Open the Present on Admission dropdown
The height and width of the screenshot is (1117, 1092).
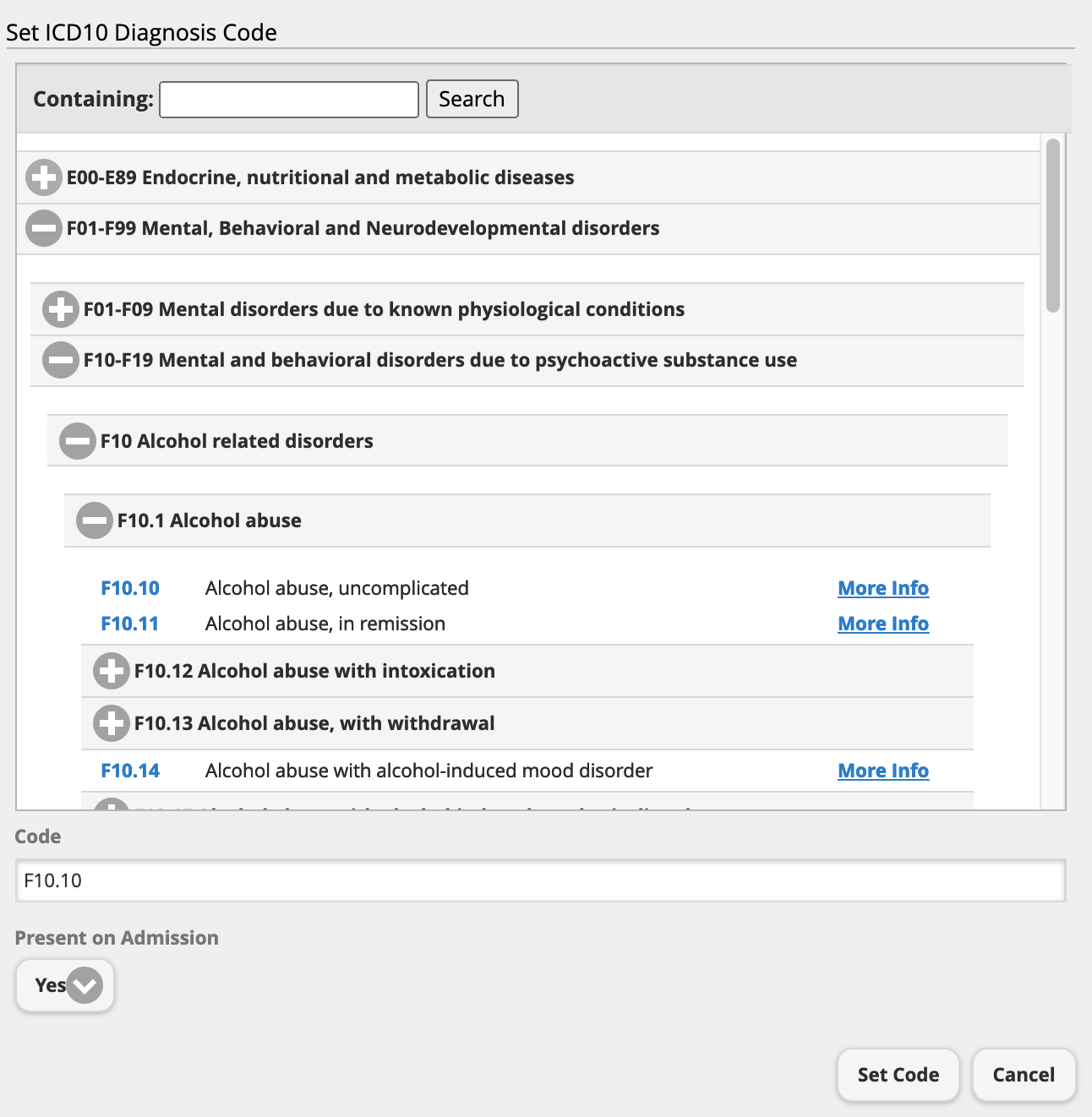pos(84,984)
